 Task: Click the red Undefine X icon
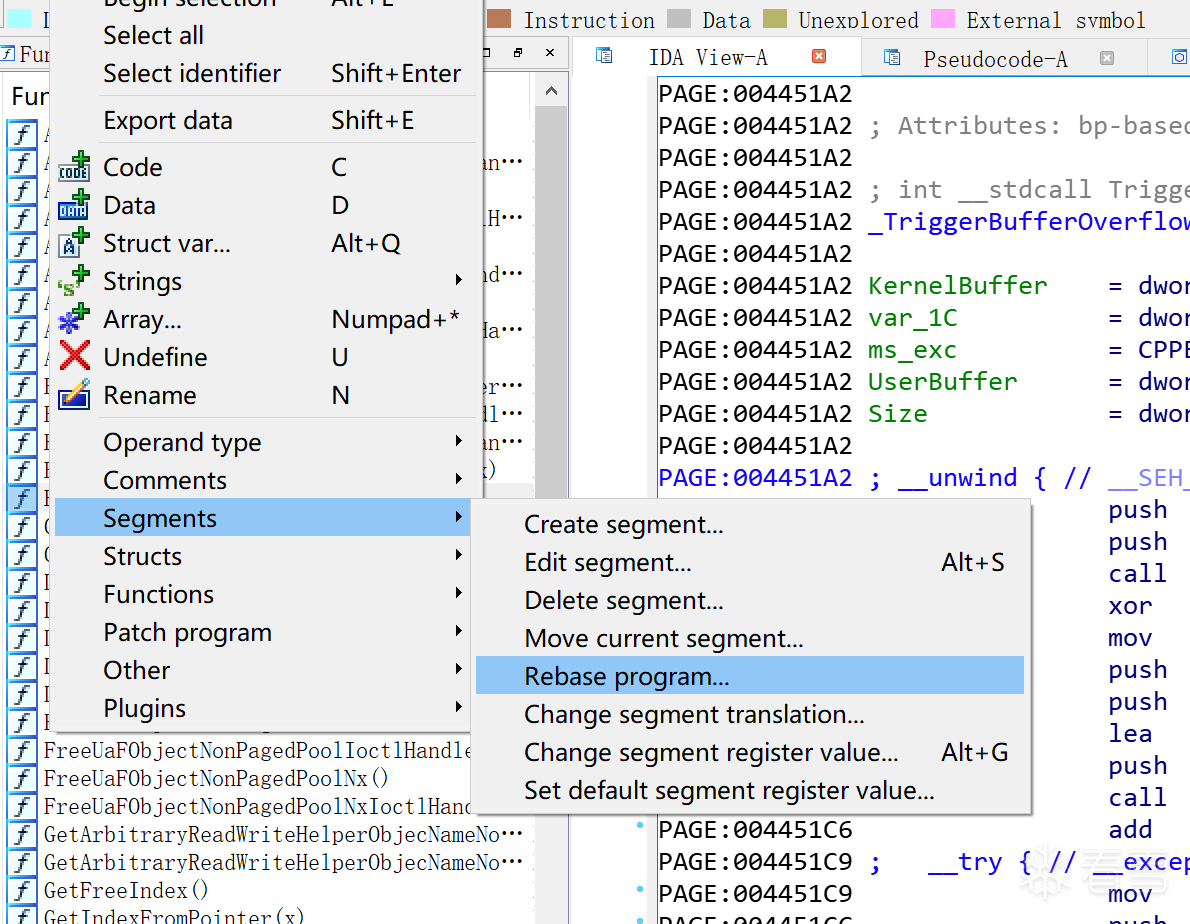(x=74, y=357)
